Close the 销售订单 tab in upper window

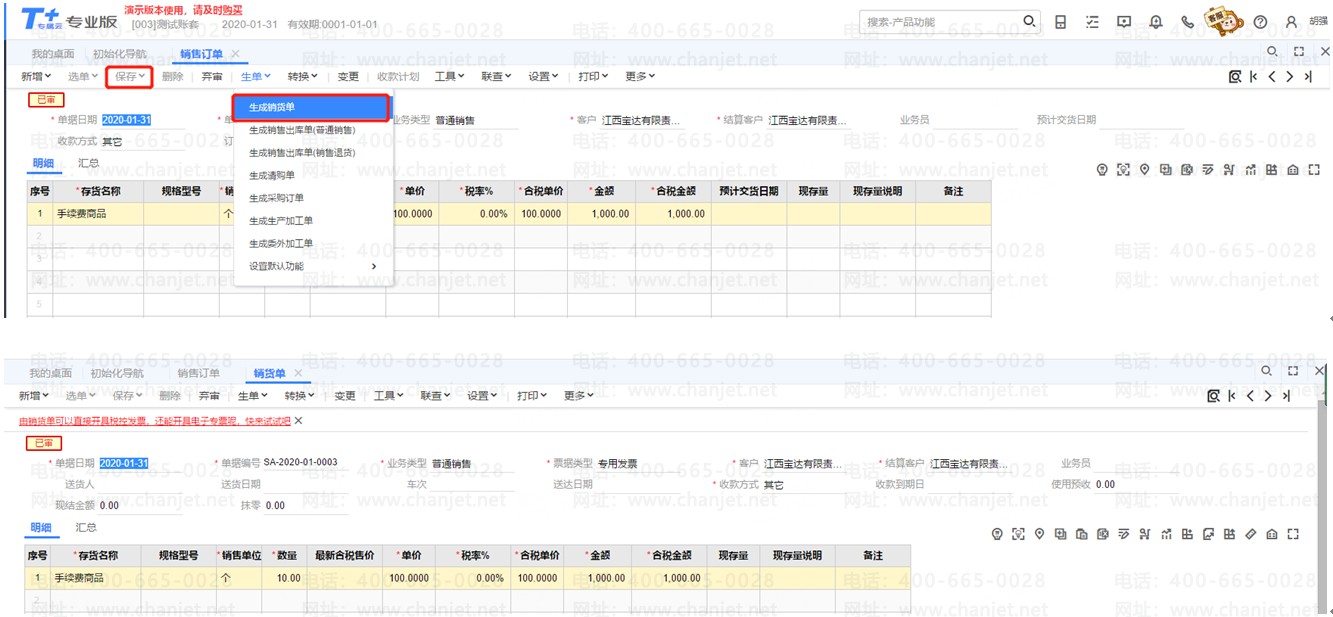[235, 54]
